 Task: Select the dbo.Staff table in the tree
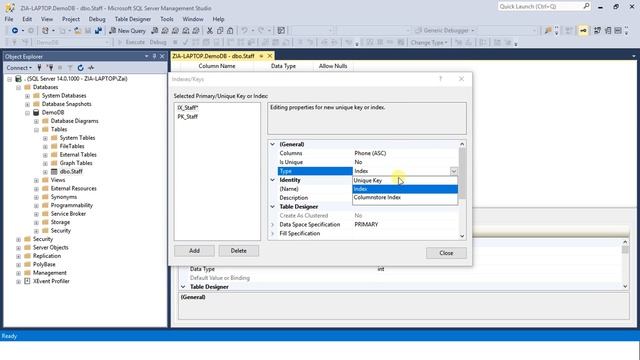tap(71, 171)
